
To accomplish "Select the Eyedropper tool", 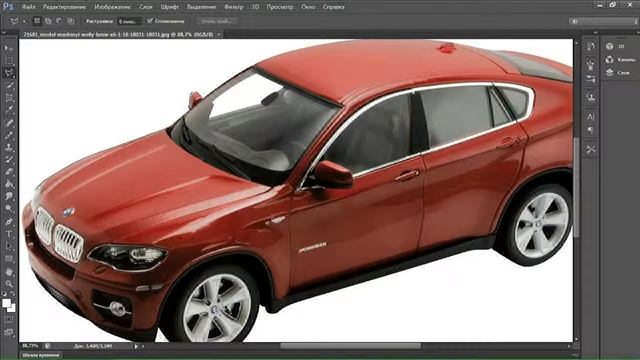I will 9,110.
